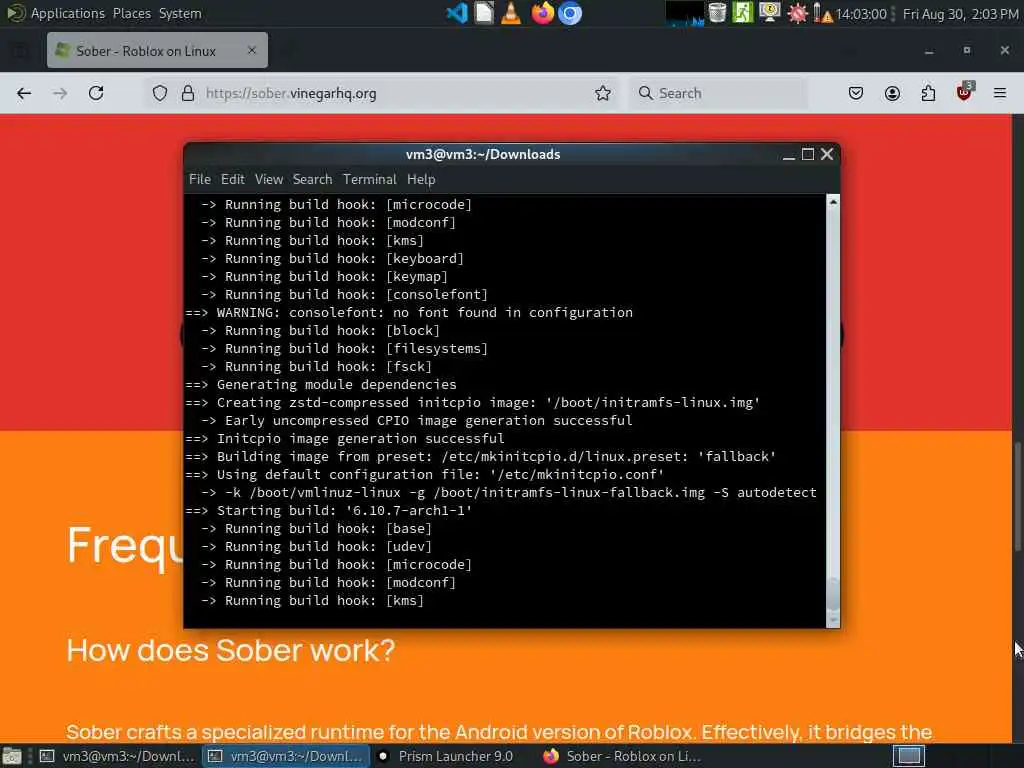The height and width of the screenshot is (768, 1024).
Task: Click "Early uncompressed CPIO image generation successful" line
Action: pos(416,420)
